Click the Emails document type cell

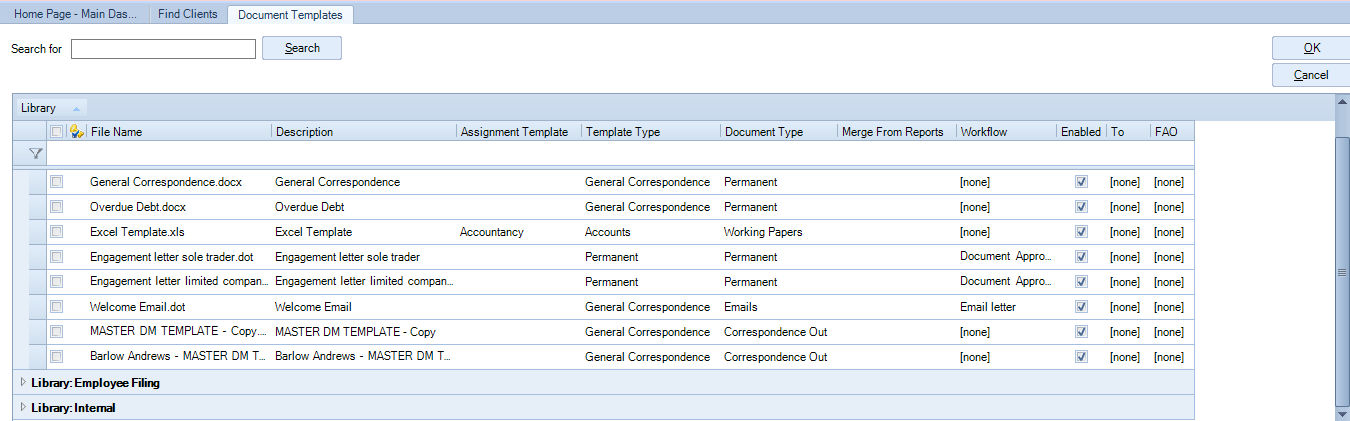741,307
